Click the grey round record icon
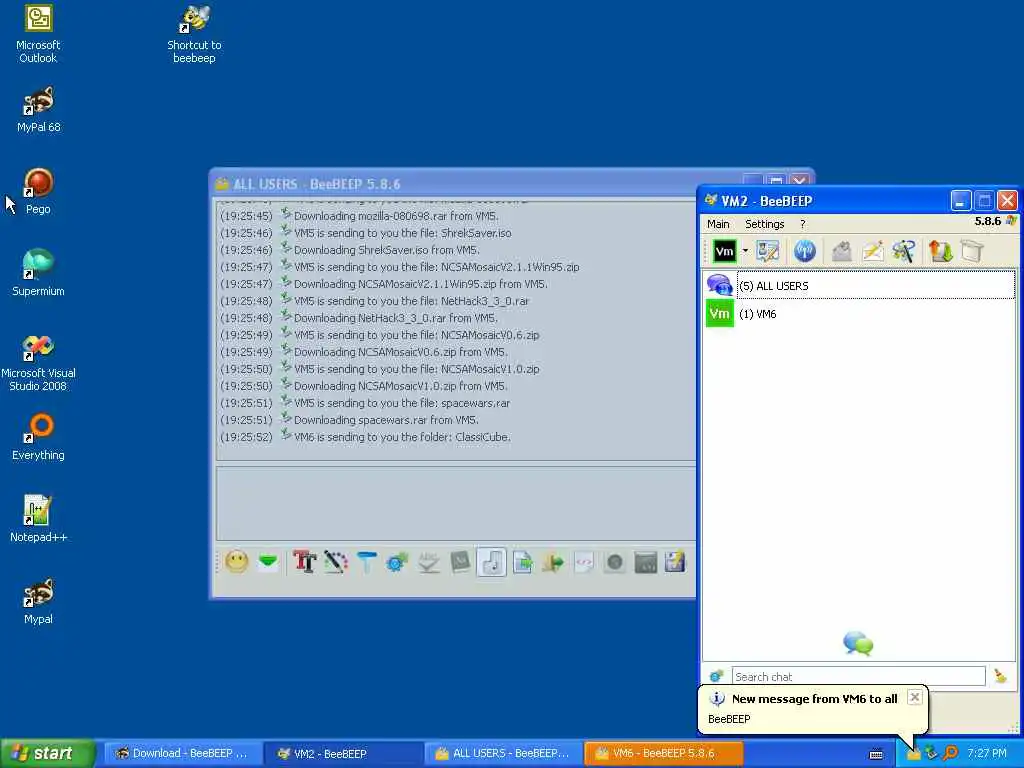1024x768 pixels. pos(615,562)
